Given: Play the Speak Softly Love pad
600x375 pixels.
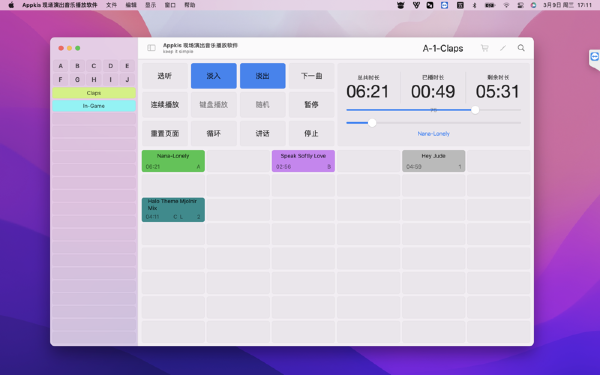Looking at the screenshot, I should pyautogui.click(x=303, y=161).
